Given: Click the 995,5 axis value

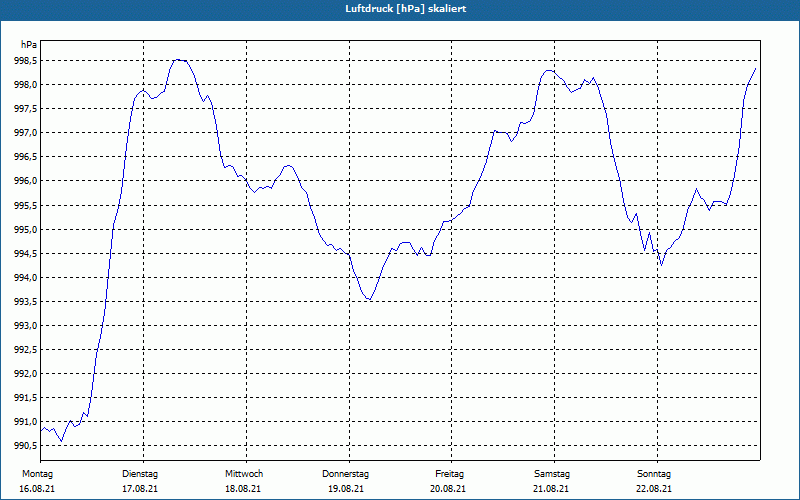Looking at the screenshot, I should (x=24, y=205).
